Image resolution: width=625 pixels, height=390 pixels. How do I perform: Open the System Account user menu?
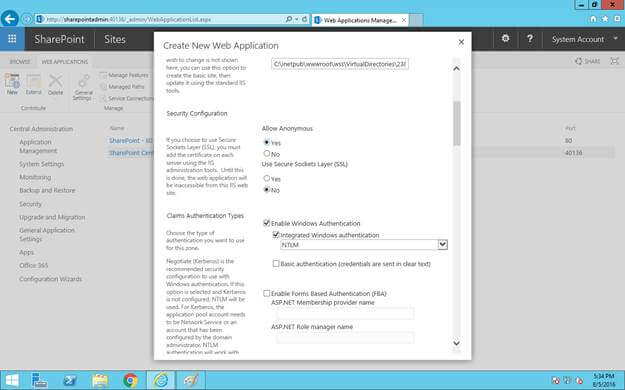[x=585, y=39]
